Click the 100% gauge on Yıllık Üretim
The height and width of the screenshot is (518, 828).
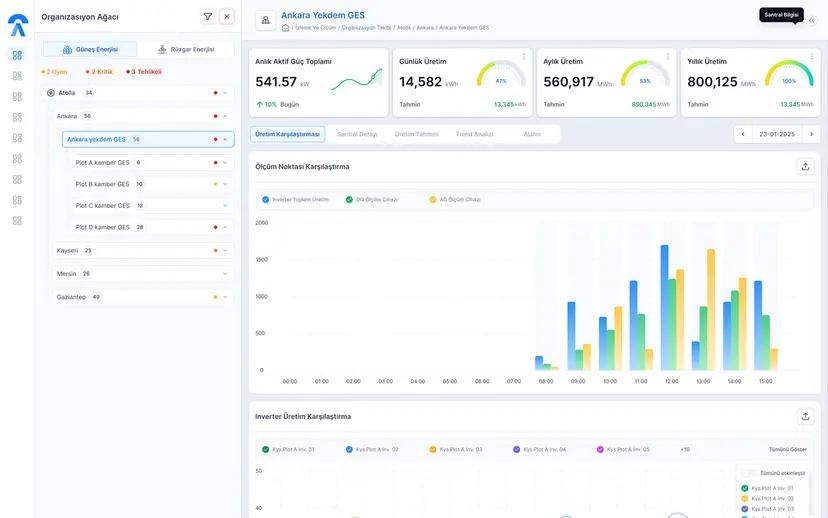pos(789,74)
